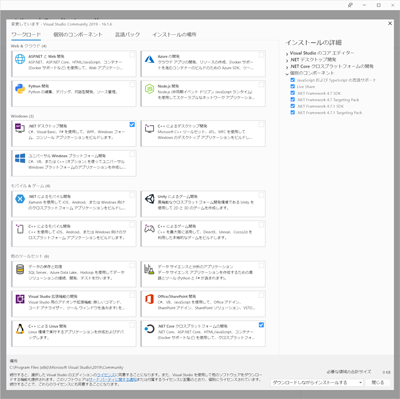Open the ダウンロードしながらインストールする dropdown

317,382
